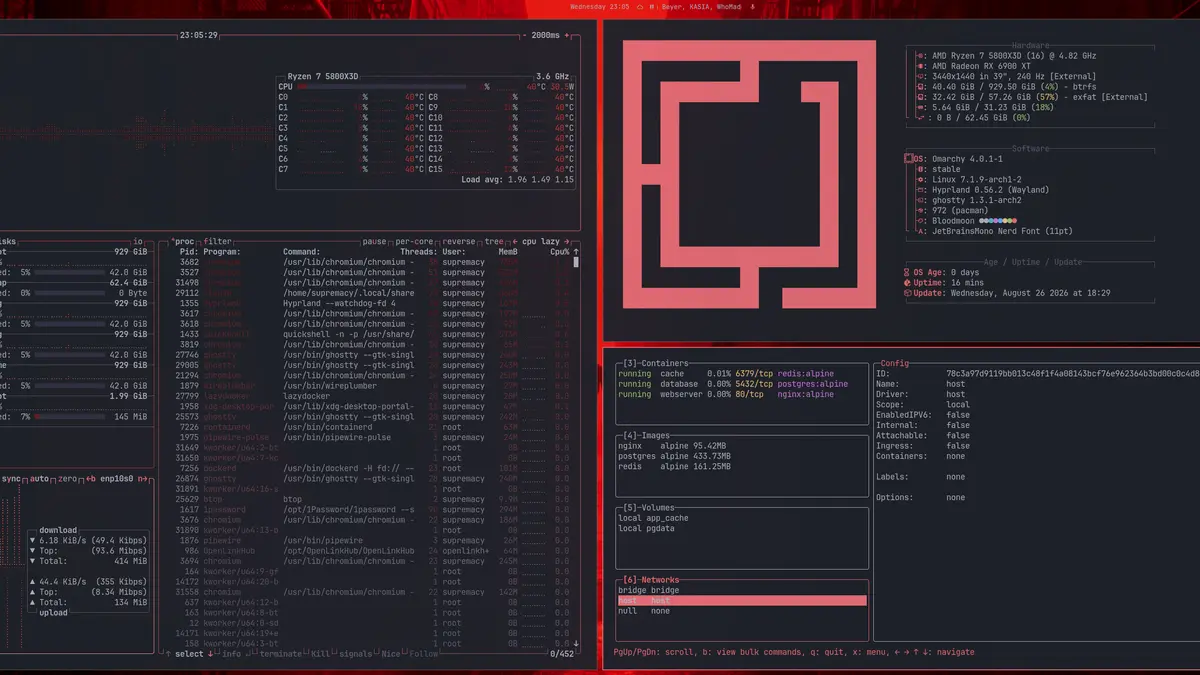Viewport: 1200px width, 675px height.
Task: Toggle reverse sorting in btop
Action: point(459,242)
